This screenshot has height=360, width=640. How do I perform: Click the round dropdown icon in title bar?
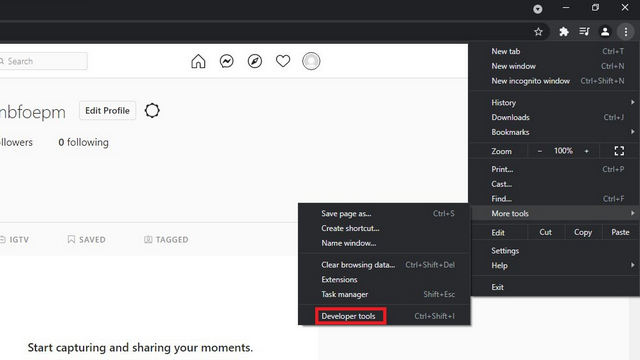pos(538,9)
